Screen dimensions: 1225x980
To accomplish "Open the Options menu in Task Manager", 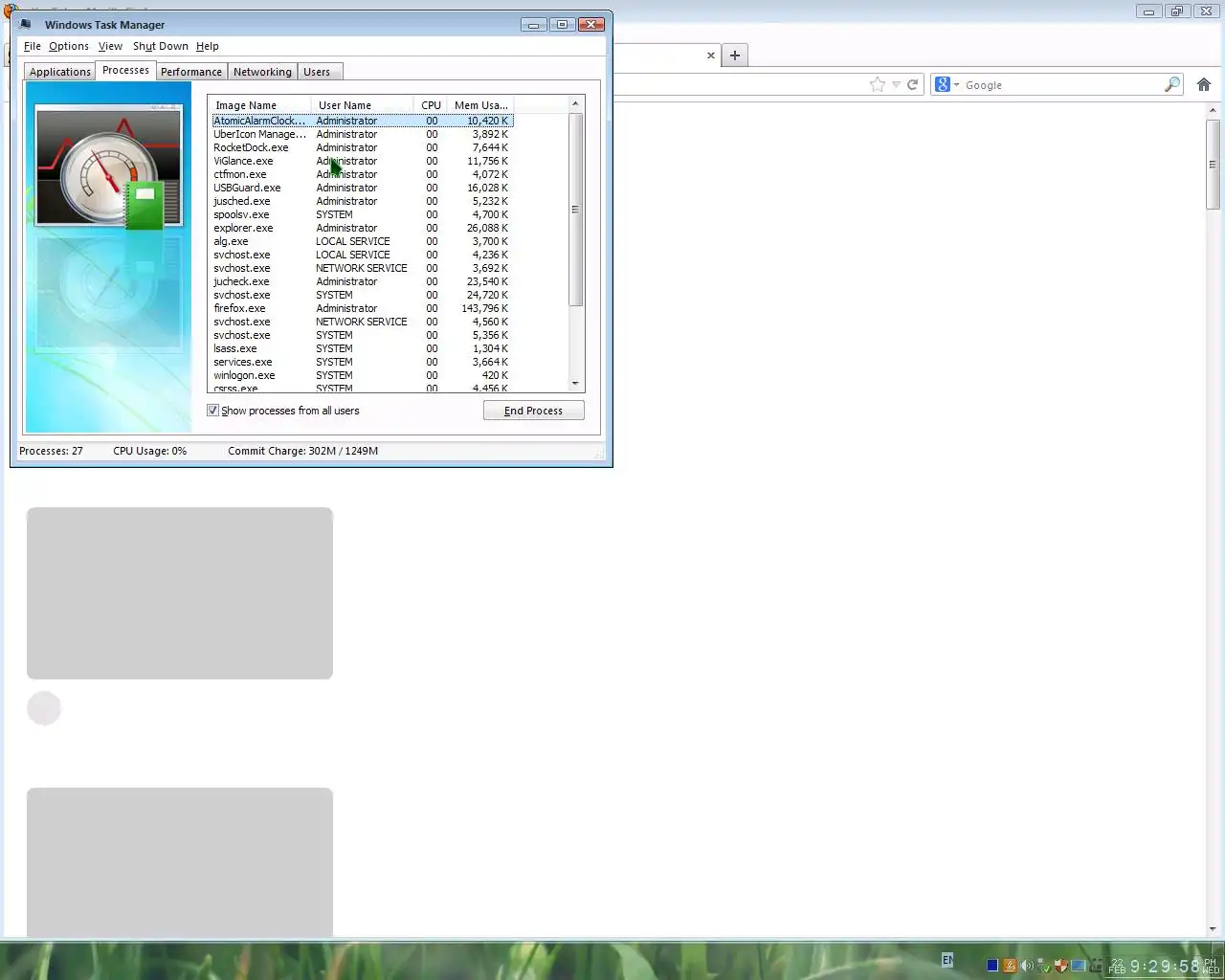I will (69, 46).
